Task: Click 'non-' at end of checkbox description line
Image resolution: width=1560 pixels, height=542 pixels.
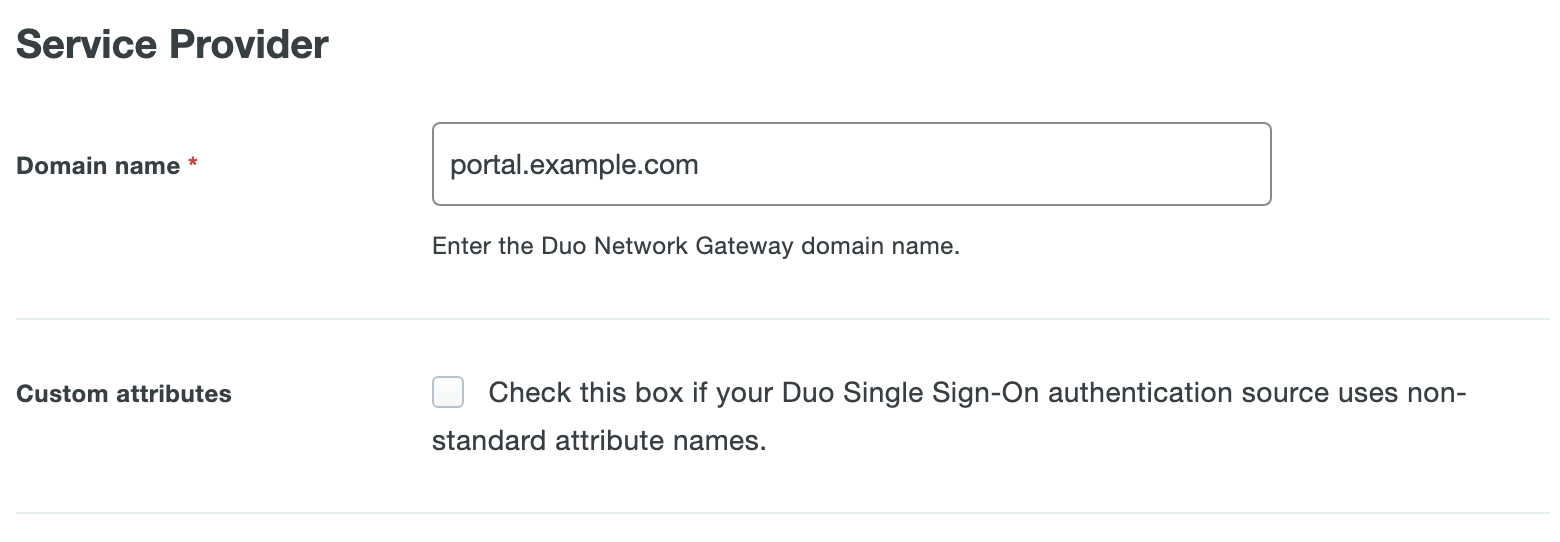Action: [x=1436, y=393]
